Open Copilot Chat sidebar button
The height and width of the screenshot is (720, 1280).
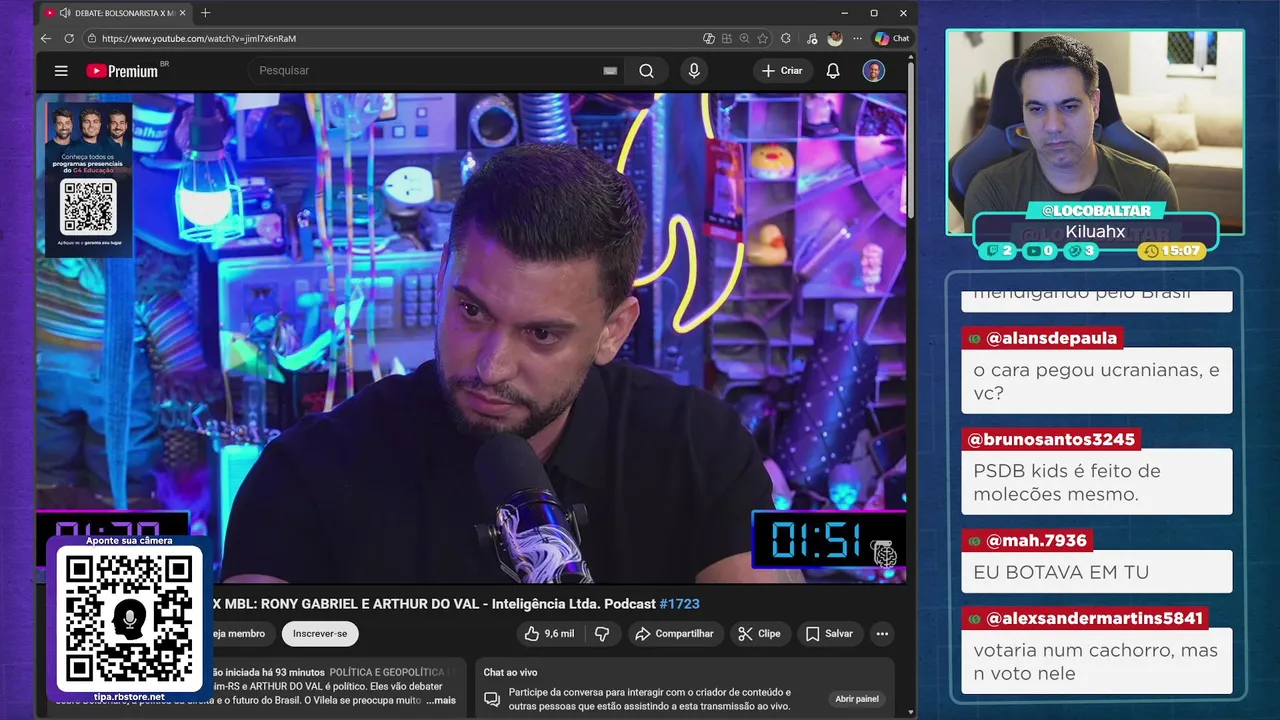[892, 38]
